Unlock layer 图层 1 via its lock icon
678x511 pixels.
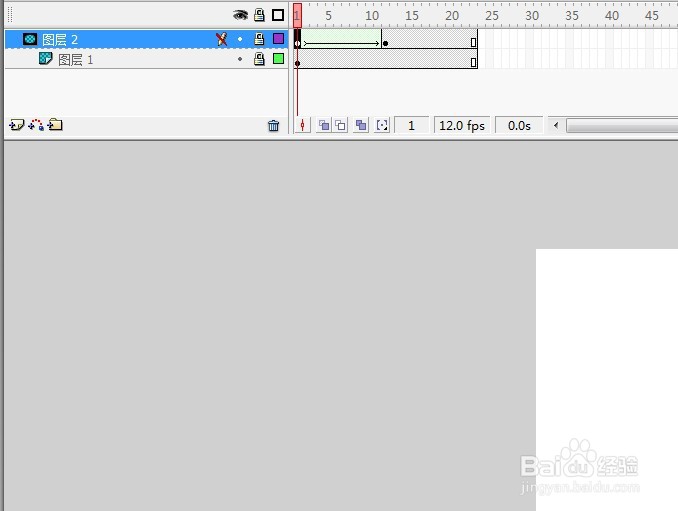[x=259, y=59]
